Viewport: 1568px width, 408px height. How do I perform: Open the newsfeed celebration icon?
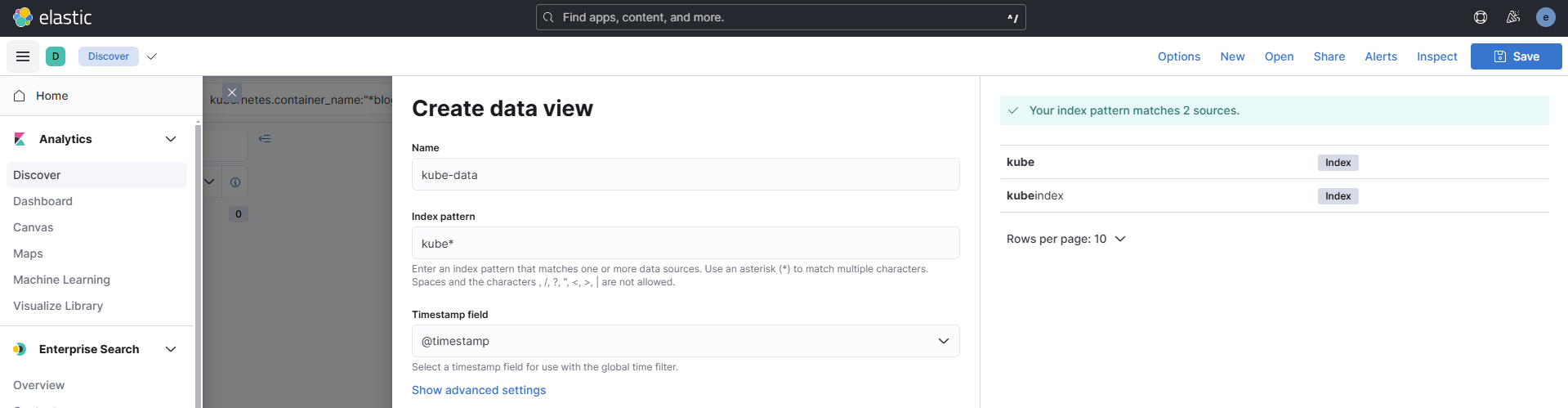tap(1512, 17)
